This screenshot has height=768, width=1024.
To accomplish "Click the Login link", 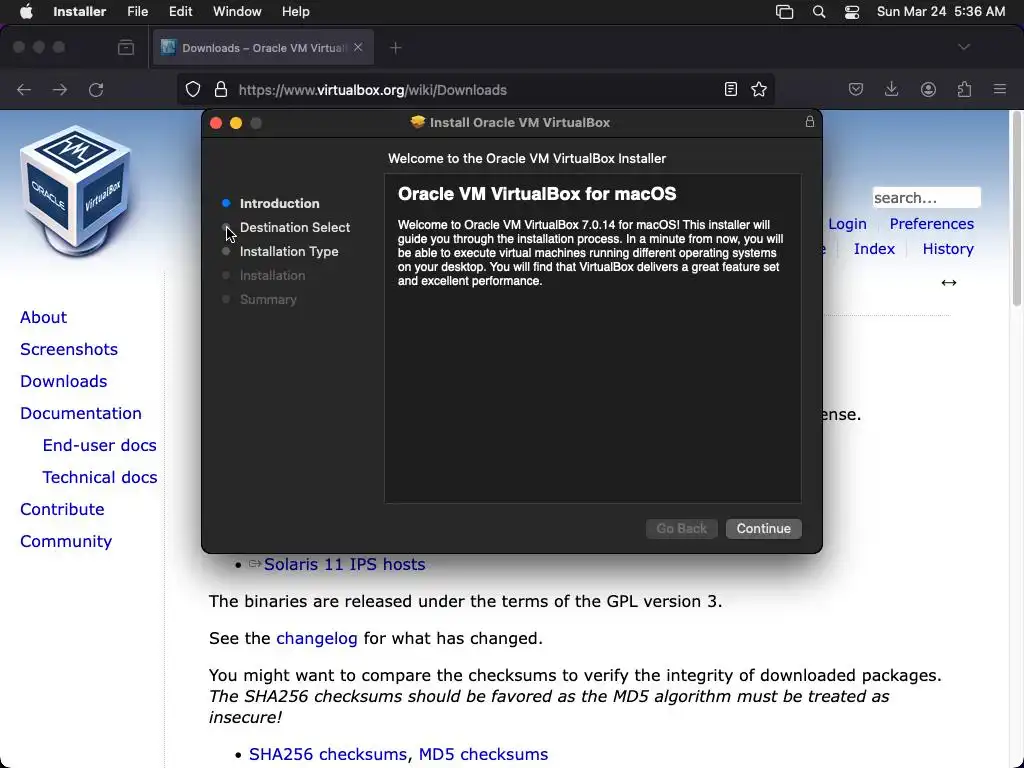I will point(847,224).
